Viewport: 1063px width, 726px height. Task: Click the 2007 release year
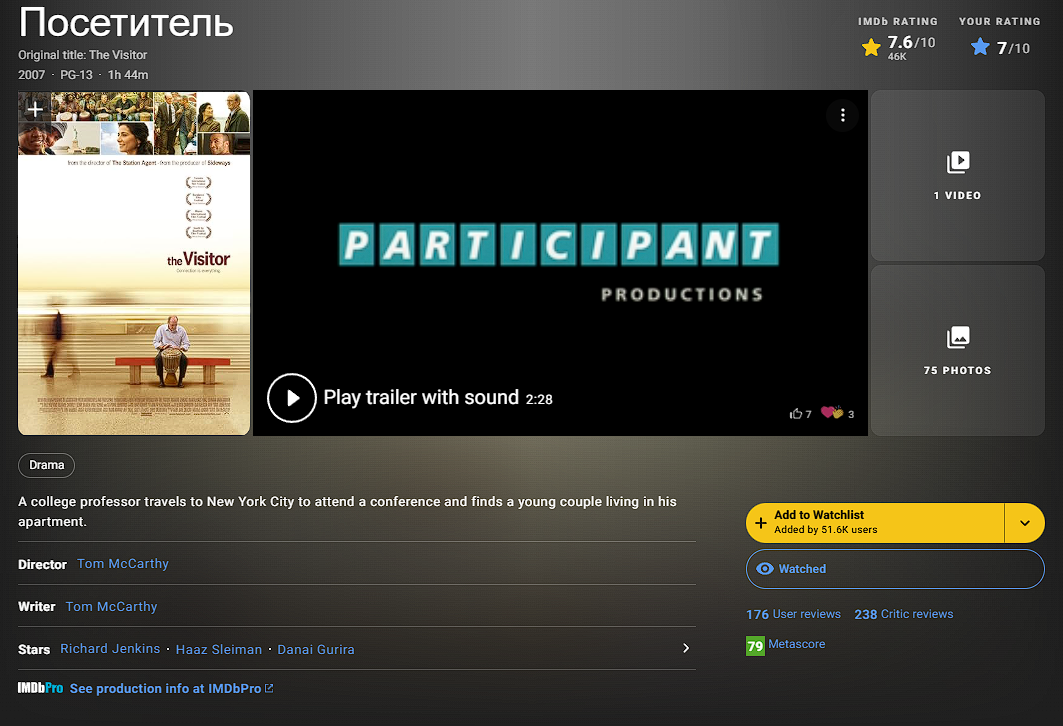click(31, 75)
